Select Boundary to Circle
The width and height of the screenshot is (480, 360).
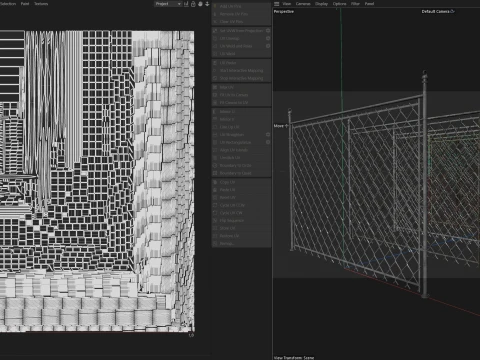pos(241,165)
